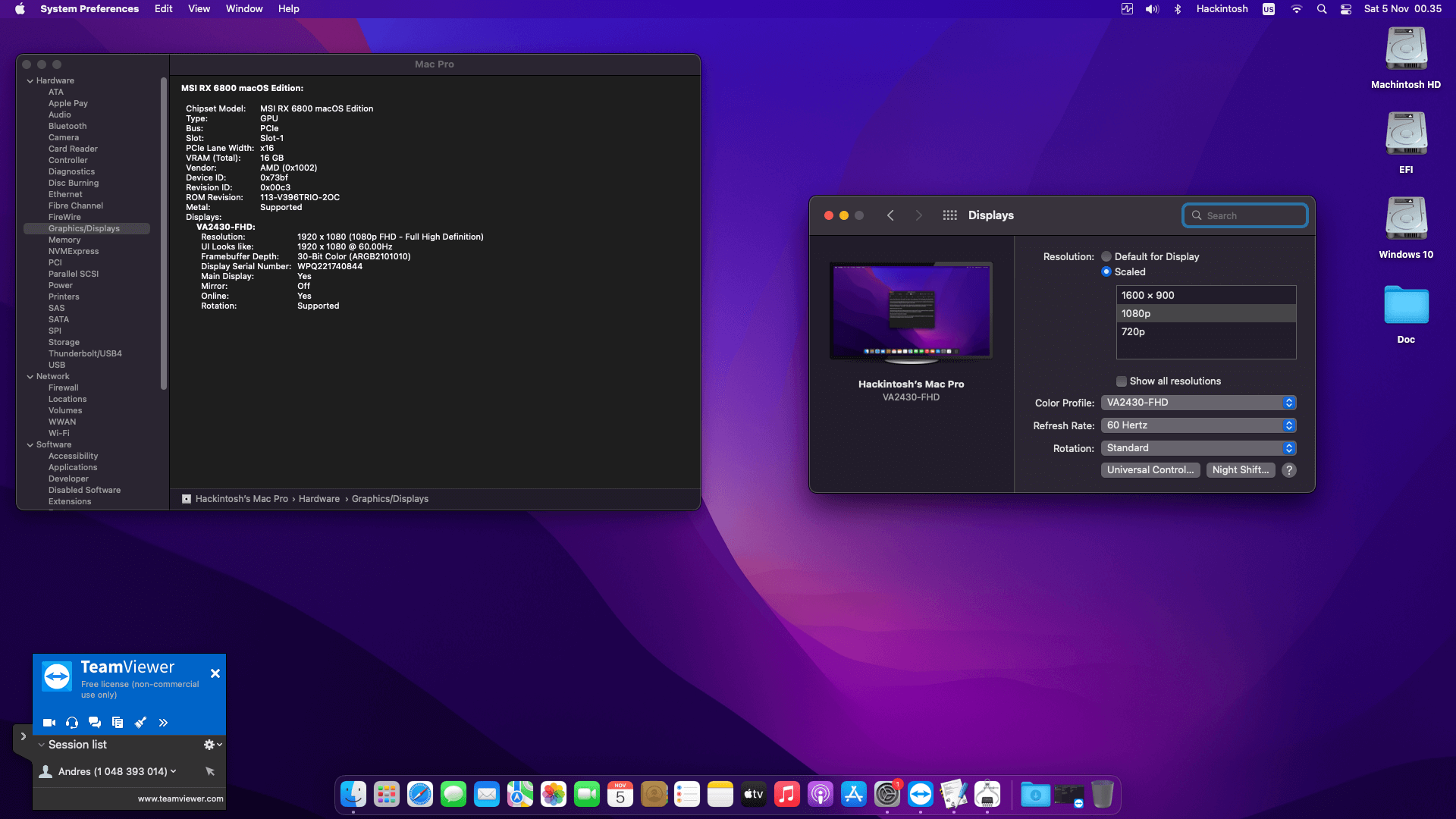Image resolution: width=1456 pixels, height=819 pixels.
Task: Collapse the Session list section
Action: (x=42, y=745)
